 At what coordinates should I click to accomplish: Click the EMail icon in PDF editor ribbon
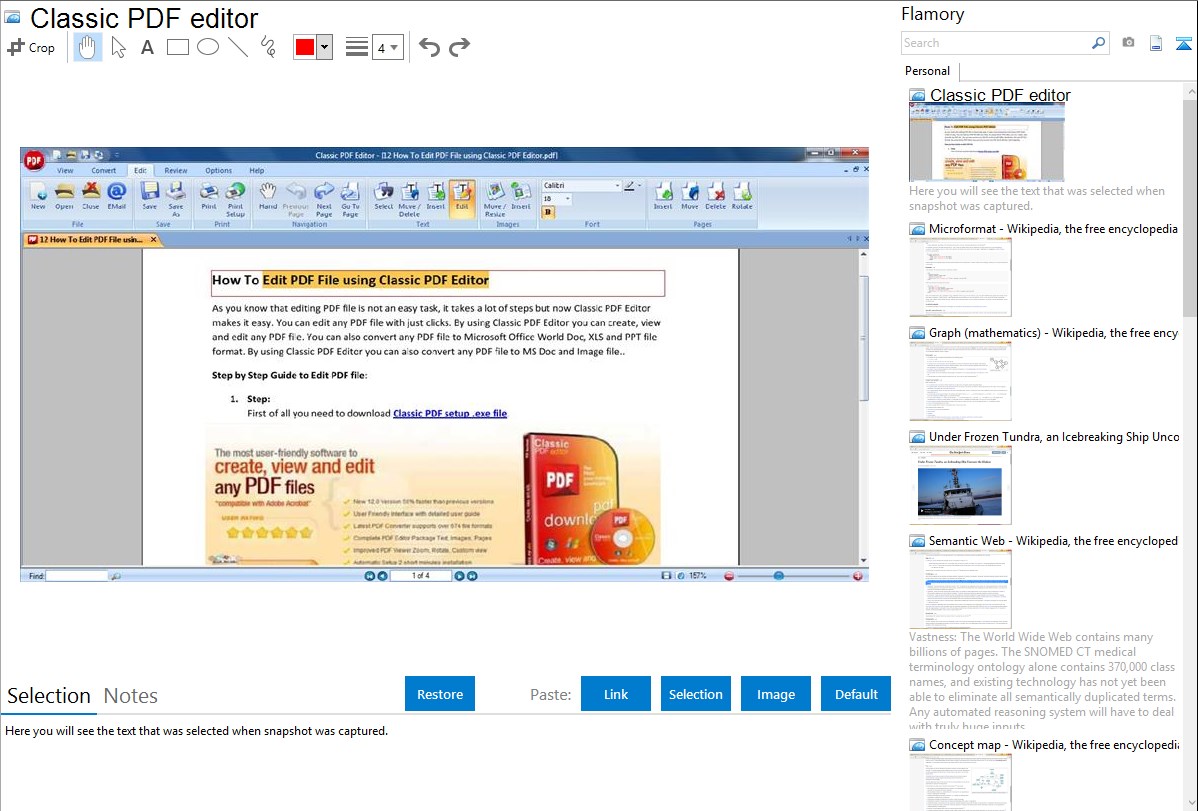tap(116, 196)
